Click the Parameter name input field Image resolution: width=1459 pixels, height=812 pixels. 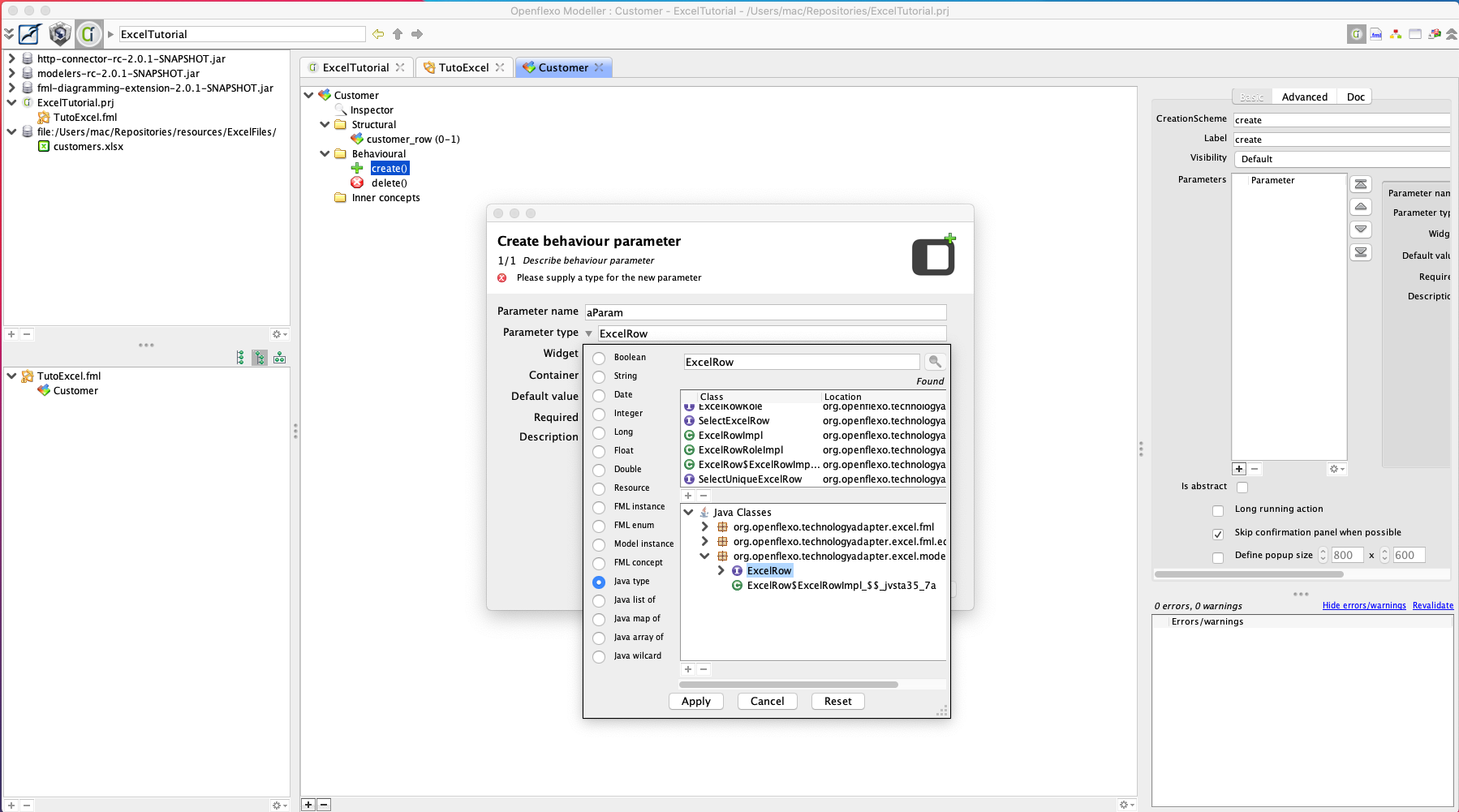[765, 312]
